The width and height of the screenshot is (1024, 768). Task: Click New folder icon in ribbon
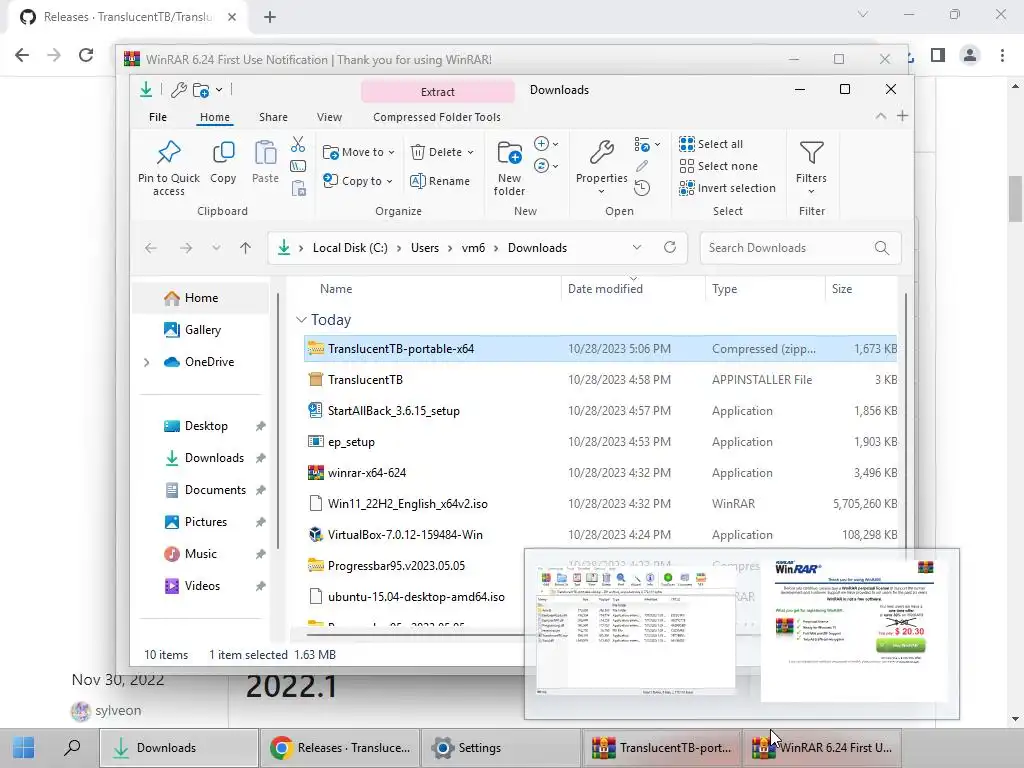(509, 153)
